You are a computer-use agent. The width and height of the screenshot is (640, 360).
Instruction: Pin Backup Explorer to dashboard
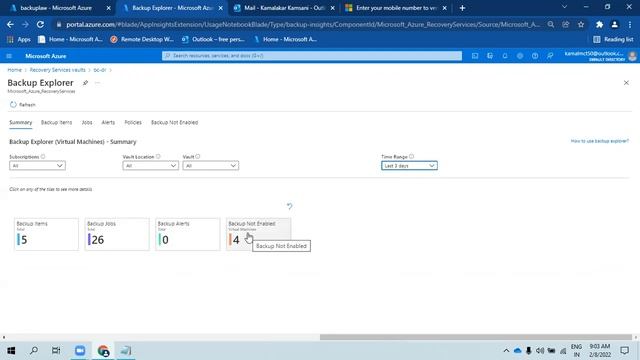(85, 83)
